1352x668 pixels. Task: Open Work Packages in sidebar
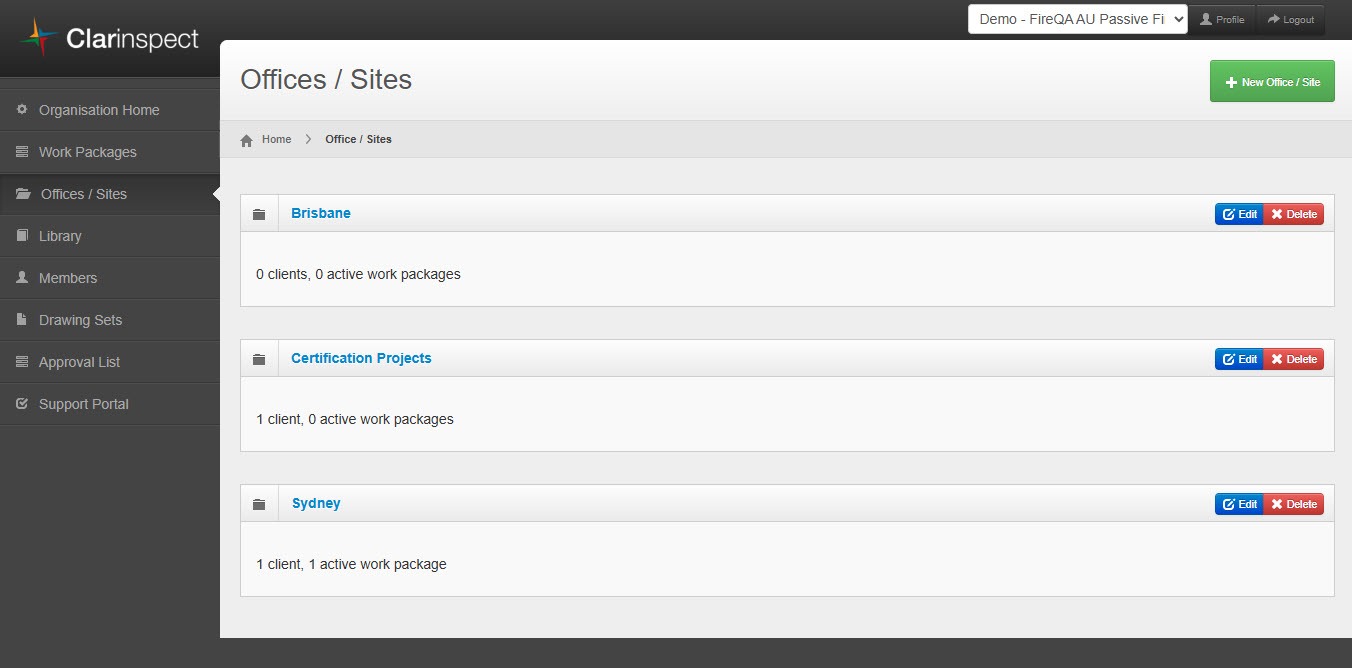pyautogui.click(x=88, y=152)
